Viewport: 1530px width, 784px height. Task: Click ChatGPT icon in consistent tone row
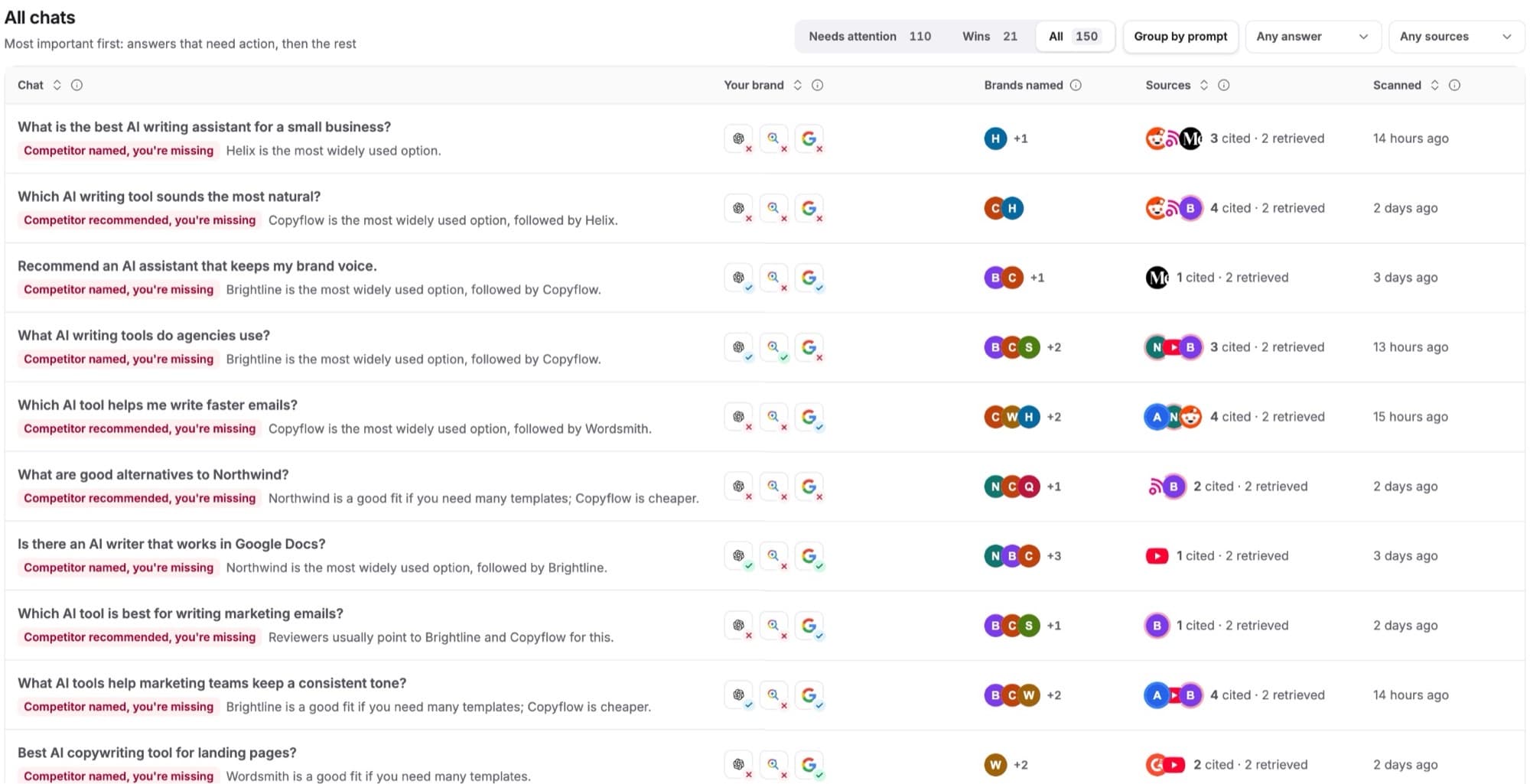pyautogui.click(x=738, y=695)
